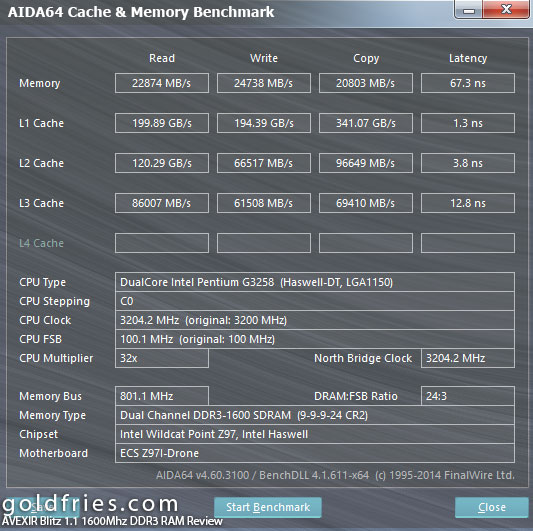Image resolution: width=533 pixels, height=531 pixels.
Task: Click L1 Cache Copy value 341.07 GB/s
Action: (x=366, y=123)
